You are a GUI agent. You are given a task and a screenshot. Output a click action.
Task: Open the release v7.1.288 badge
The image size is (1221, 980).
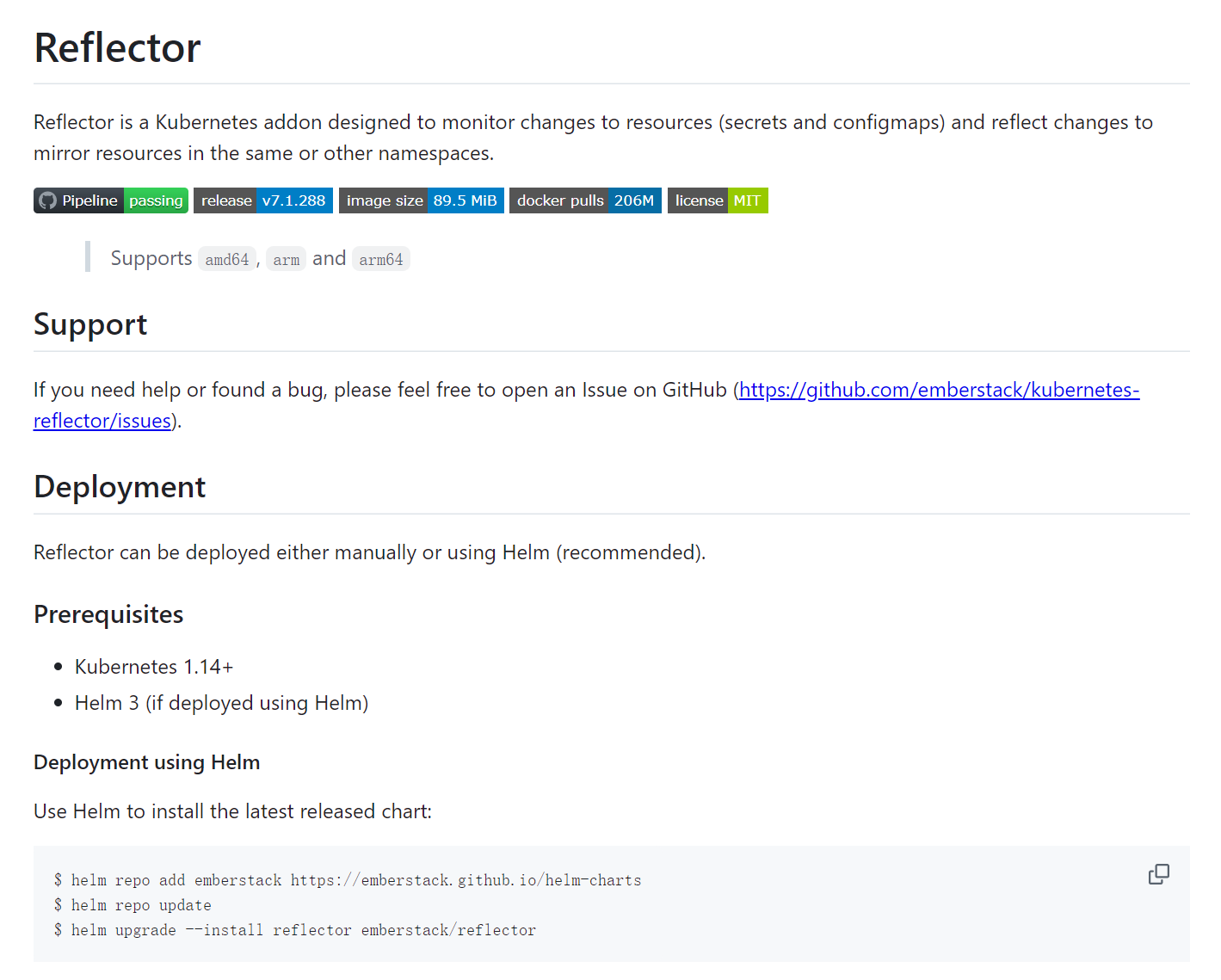coord(263,200)
